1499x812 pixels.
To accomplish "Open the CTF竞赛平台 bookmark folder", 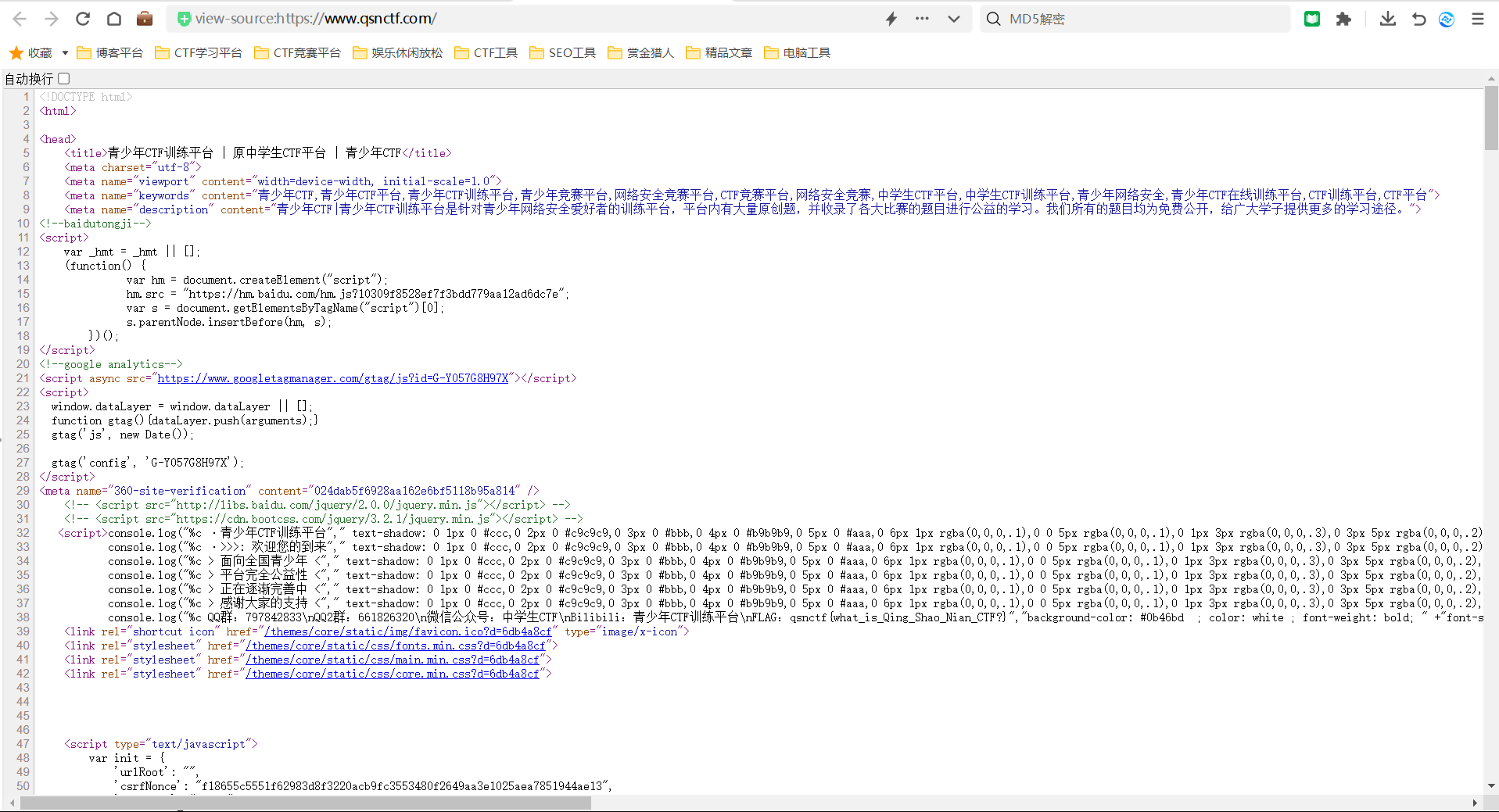I will coord(297,52).
